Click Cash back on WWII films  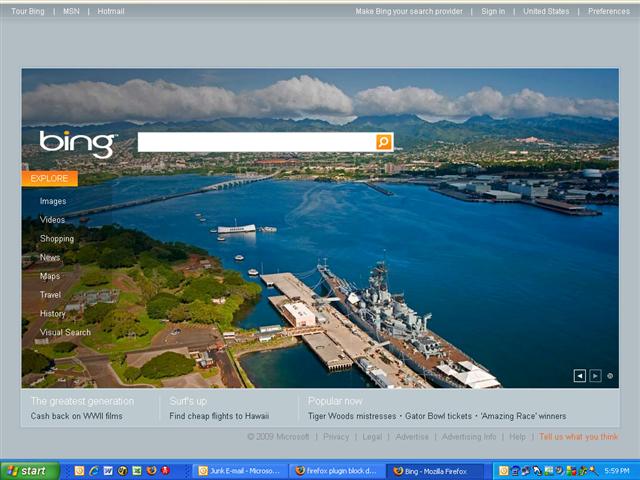[x=76, y=416]
